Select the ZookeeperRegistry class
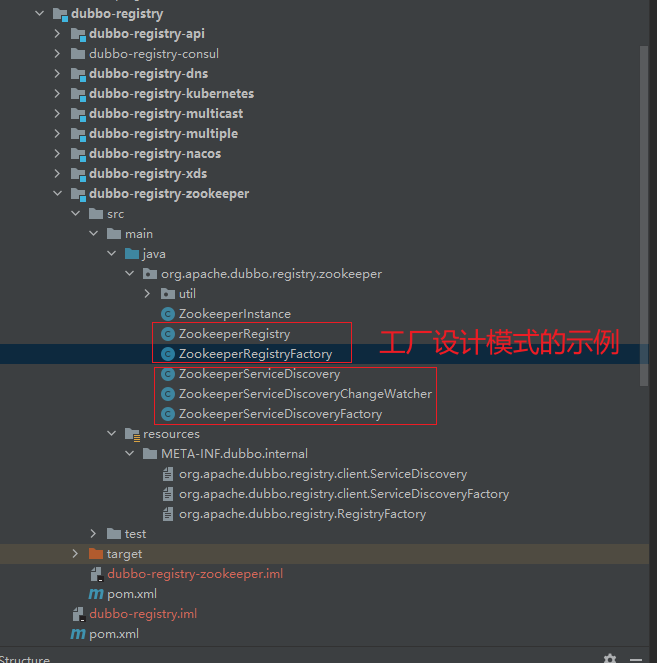 pyautogui.click(x=234, y=334)
